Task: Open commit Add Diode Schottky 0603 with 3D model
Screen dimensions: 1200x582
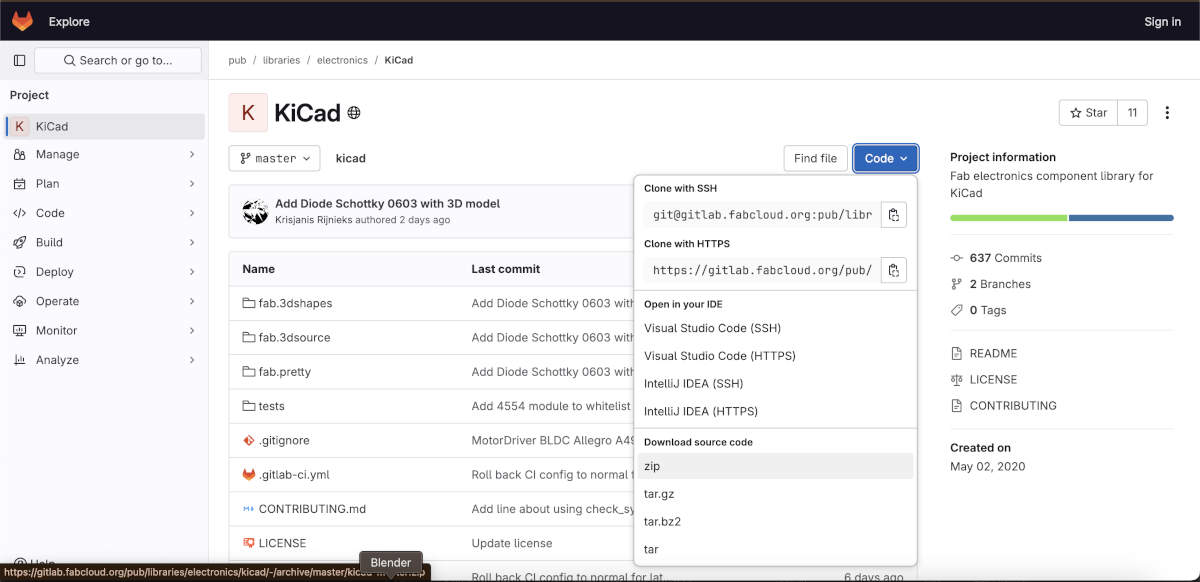Action: tap(387, 203)
